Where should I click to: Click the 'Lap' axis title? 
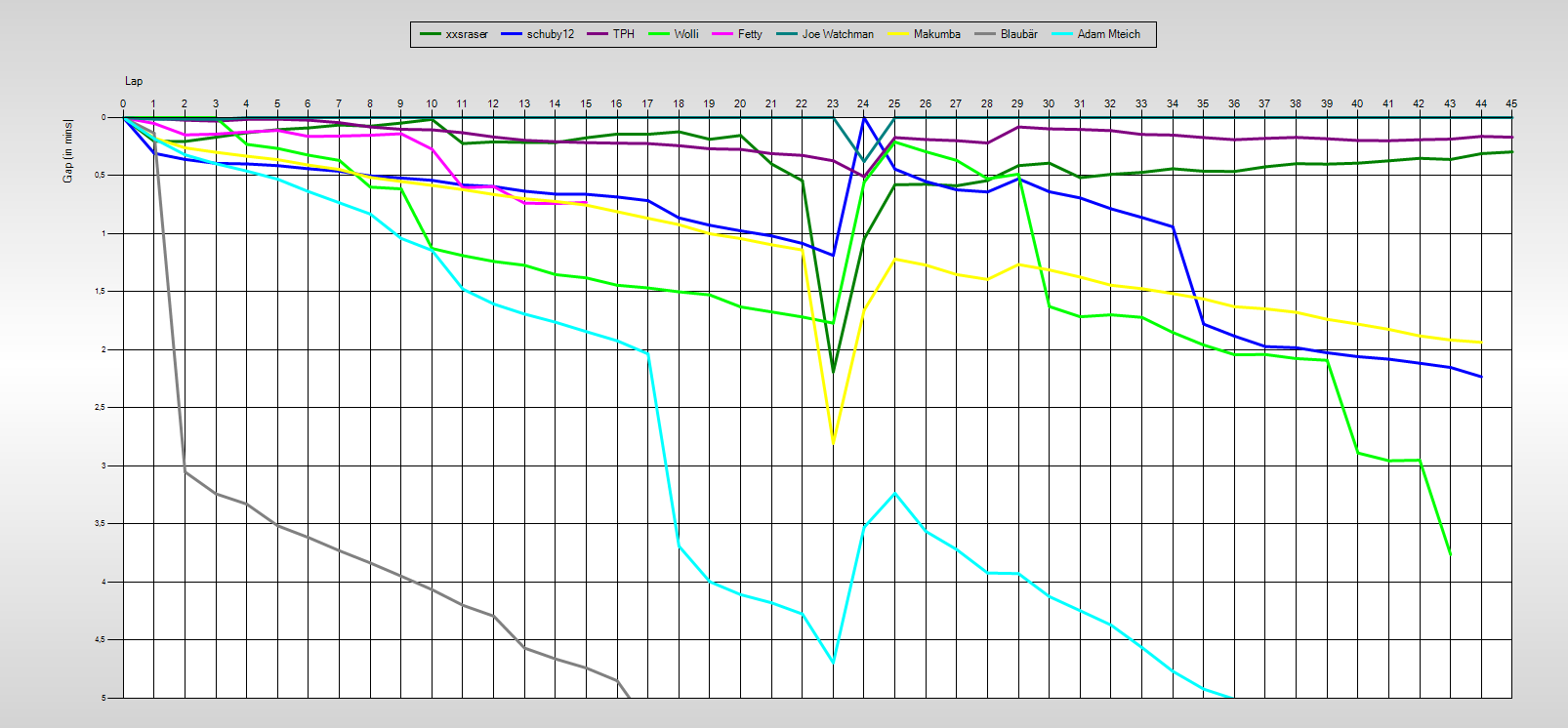click(x=134, y=81)
